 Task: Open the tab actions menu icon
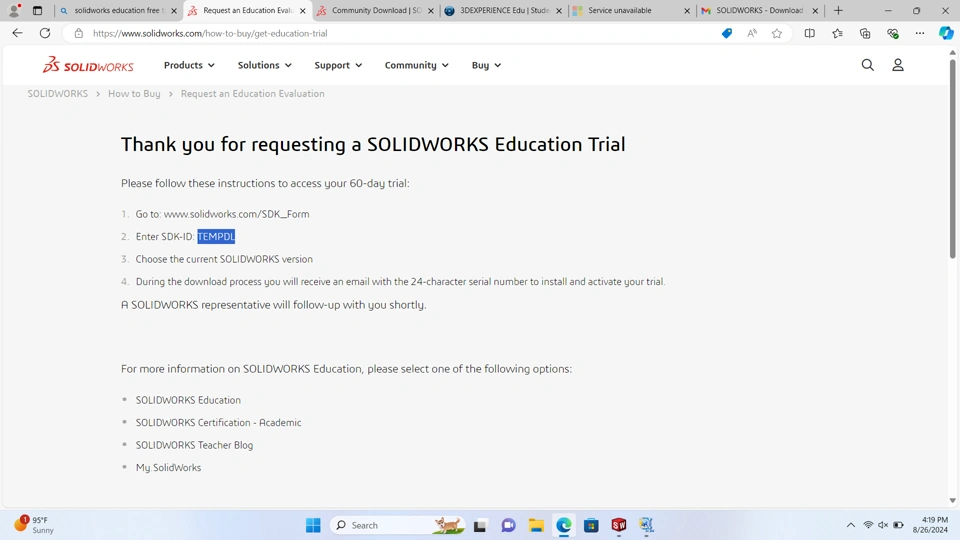37,10
